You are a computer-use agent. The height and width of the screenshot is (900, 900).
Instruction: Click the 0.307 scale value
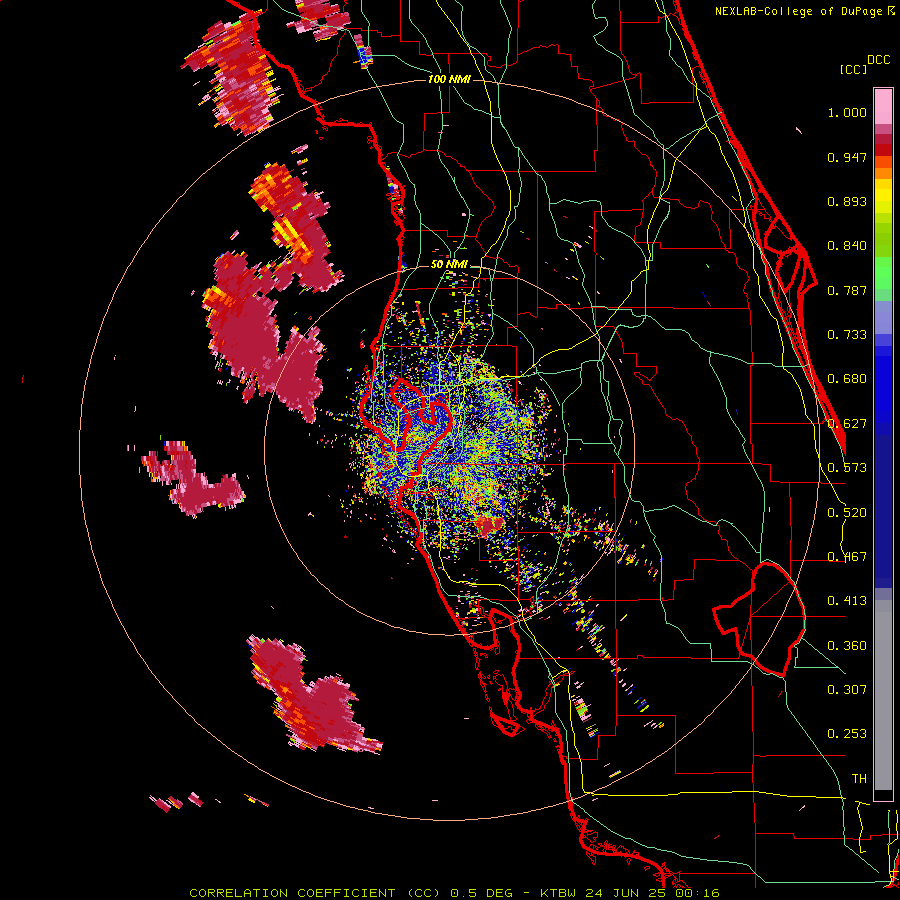(x=847, y=690)
